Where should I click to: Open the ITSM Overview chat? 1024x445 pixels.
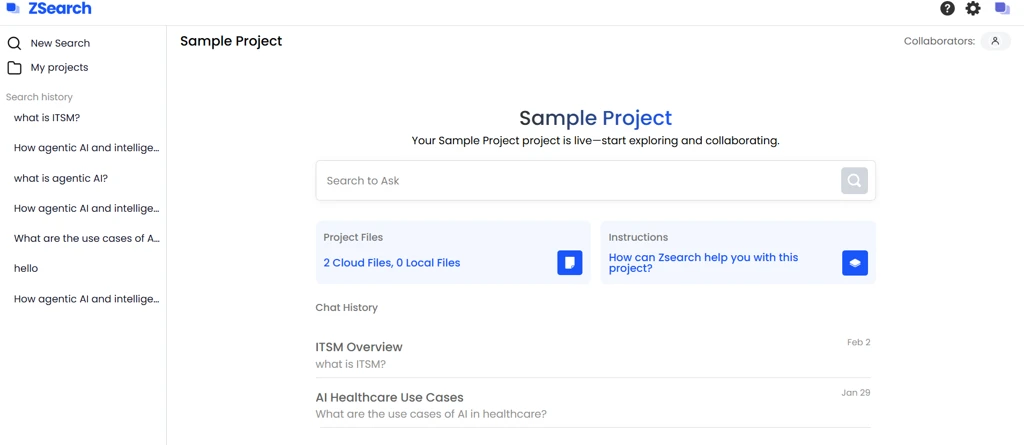(x=359, y=347)
